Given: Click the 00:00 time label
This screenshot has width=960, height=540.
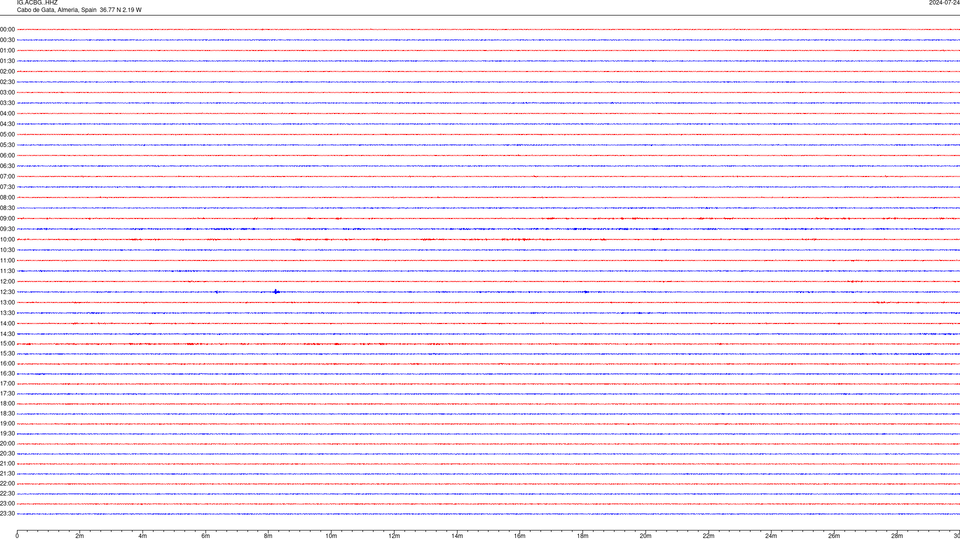Looking at the screenshot, I should click(x=7, y=29).
